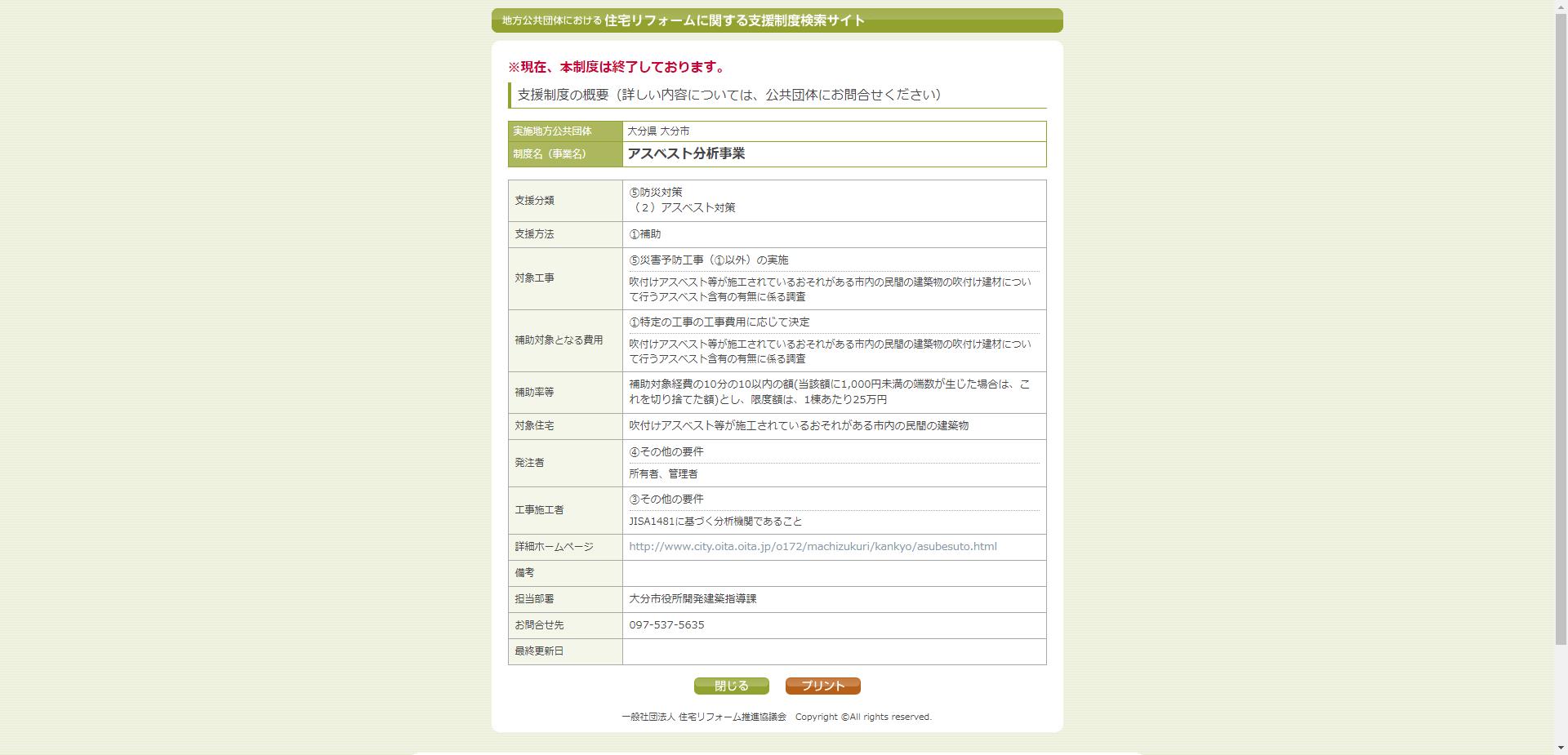Click the 支援方法 cell showing ①補助
1568x755 pixels.
tap(644, 234)
